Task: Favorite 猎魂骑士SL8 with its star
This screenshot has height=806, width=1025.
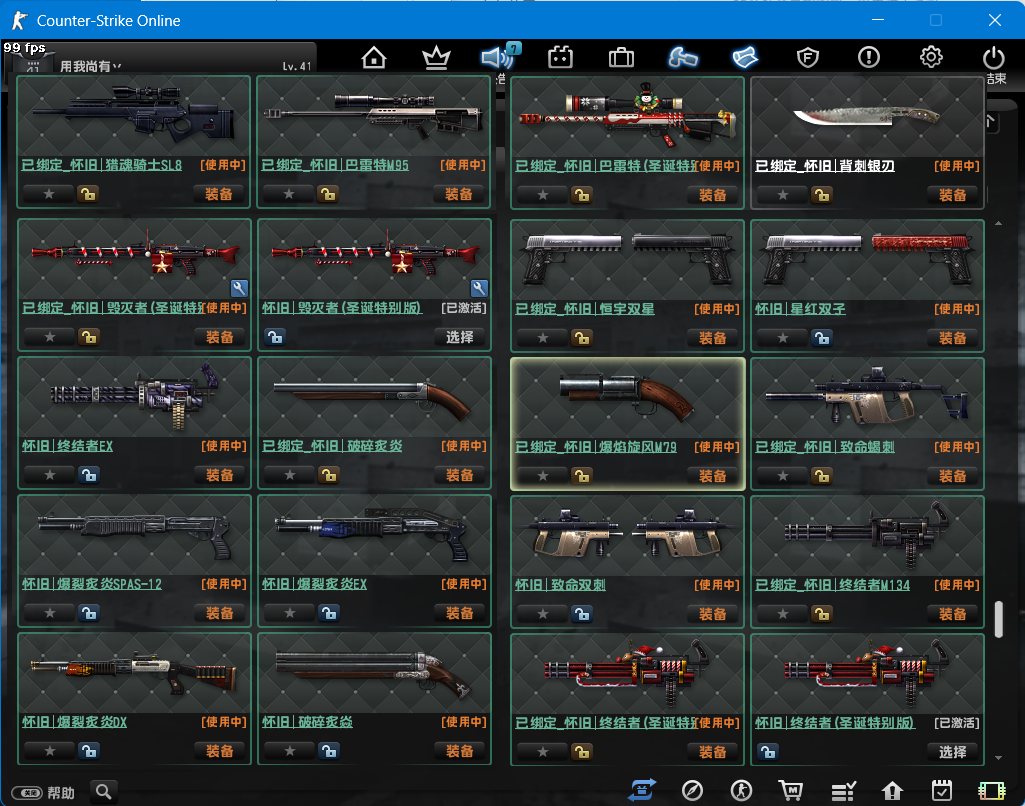Action: pyautogui.click(x=49, y=194)
